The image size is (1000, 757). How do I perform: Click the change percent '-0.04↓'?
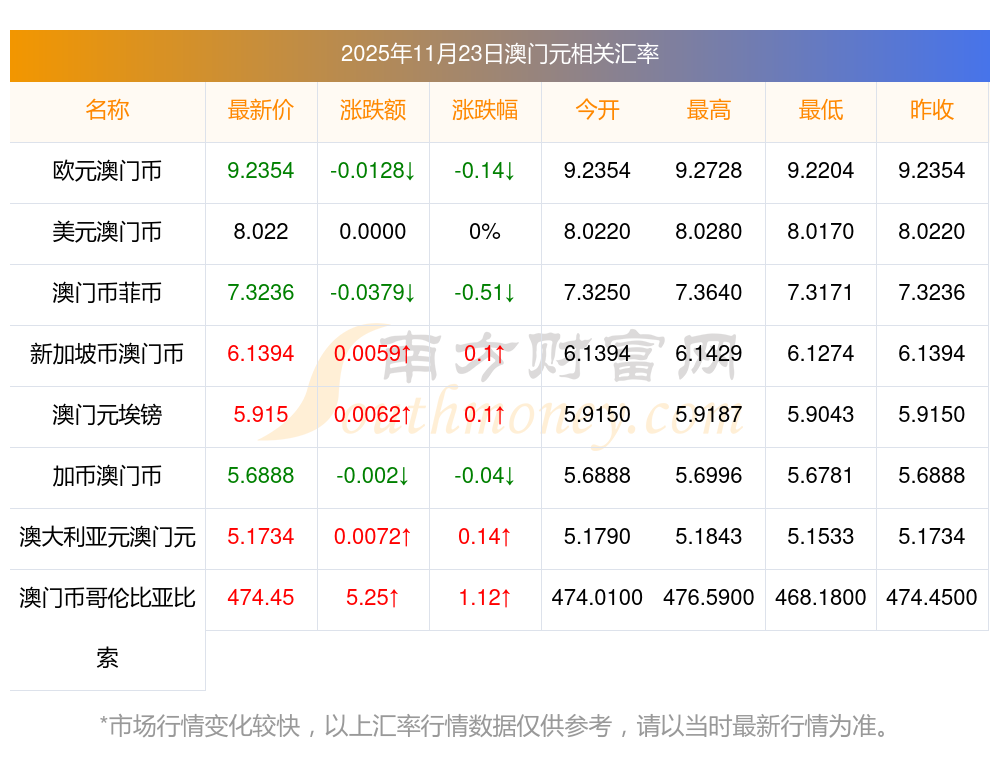pyautogui.click(x=485, y=475)
